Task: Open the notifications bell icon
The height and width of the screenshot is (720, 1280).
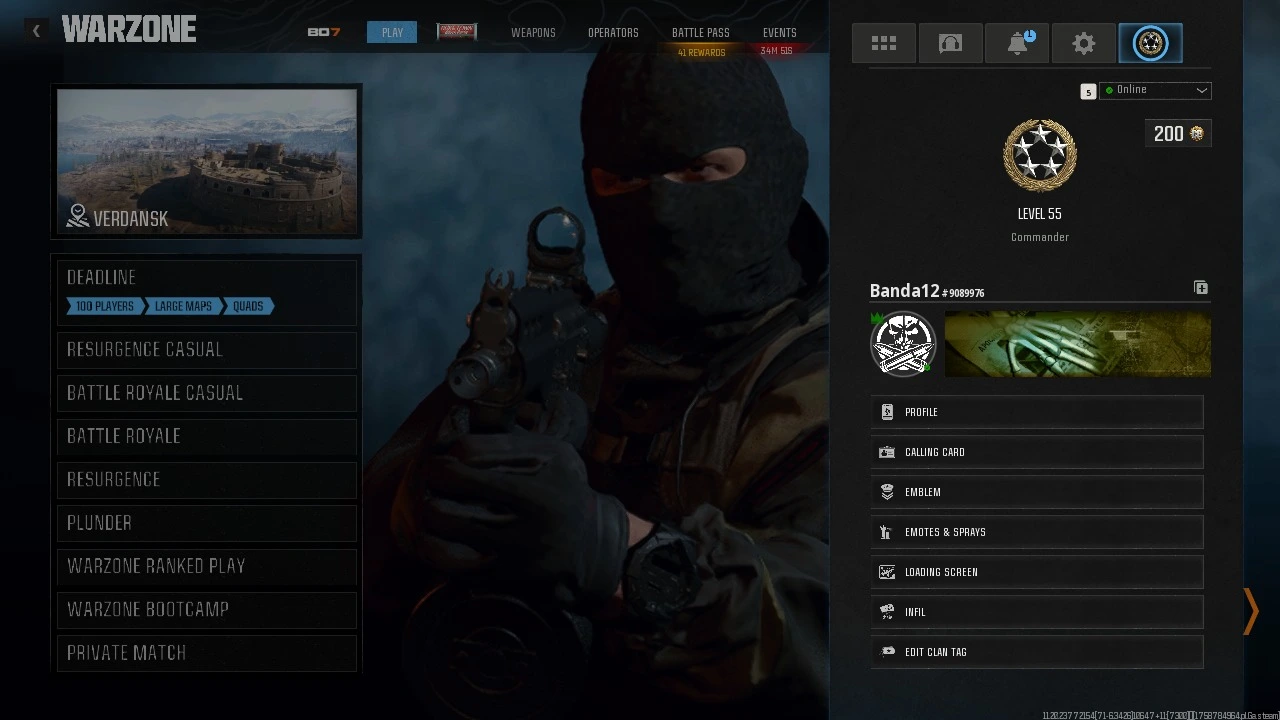Action: pyautogui.click(x=1017, y=43)
